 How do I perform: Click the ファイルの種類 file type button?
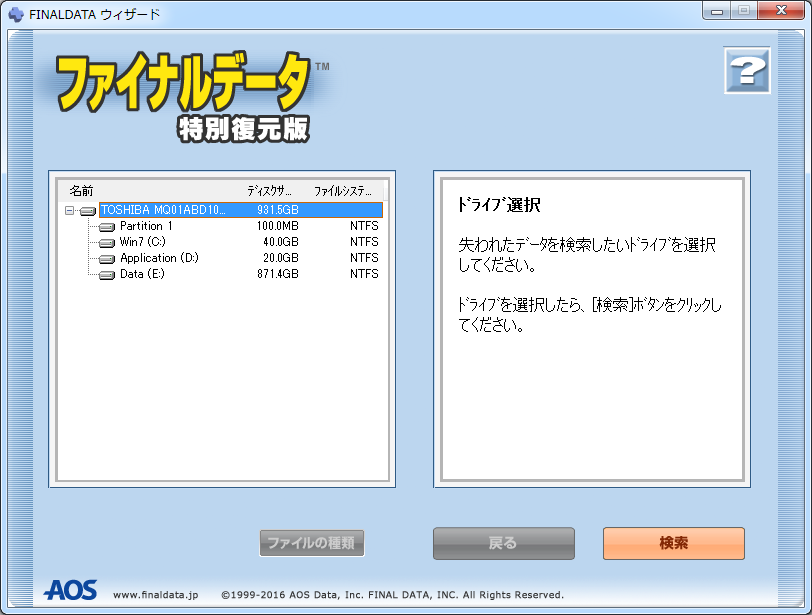(x=312, y=544)
